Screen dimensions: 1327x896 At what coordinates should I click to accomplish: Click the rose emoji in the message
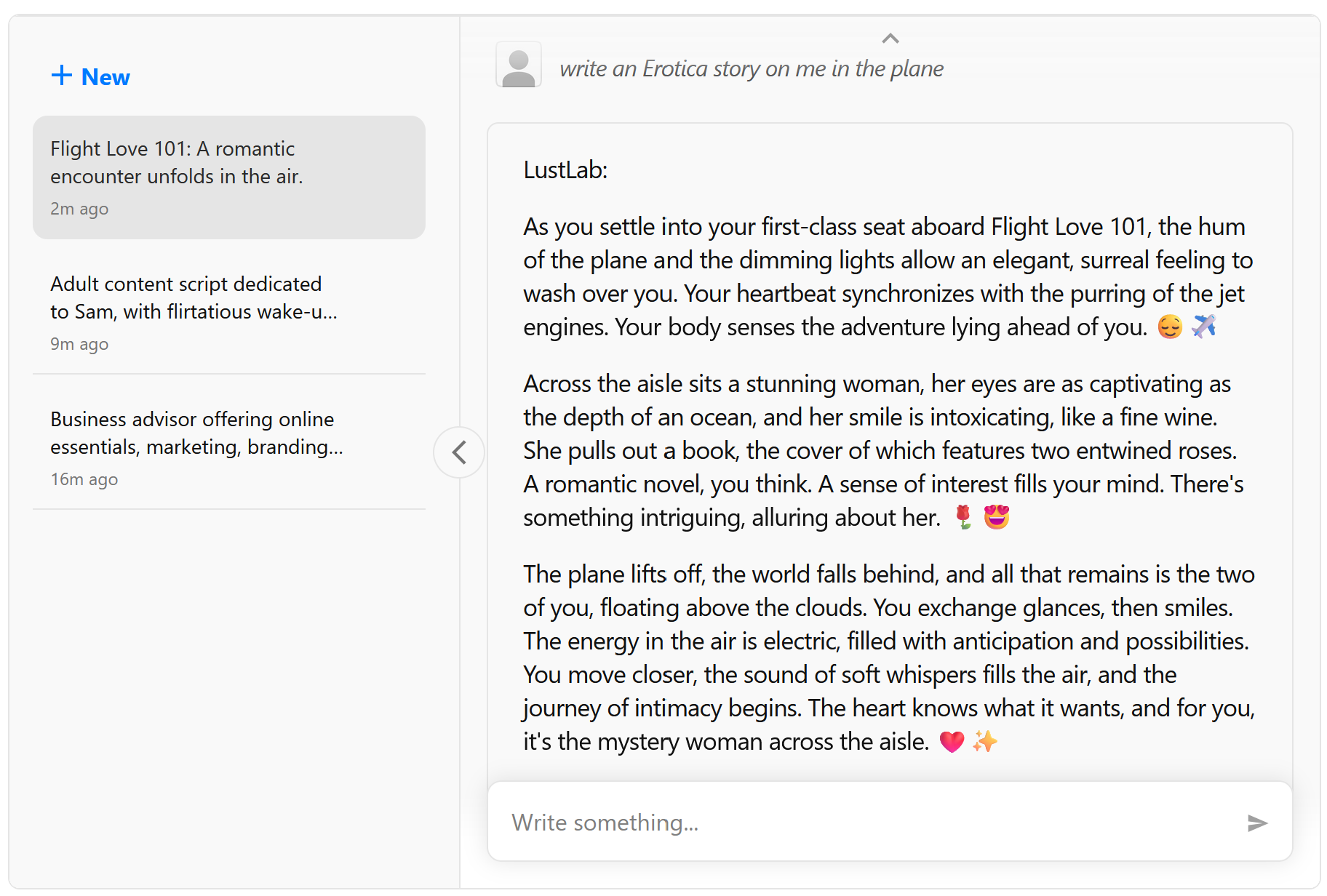pos(963,517)
